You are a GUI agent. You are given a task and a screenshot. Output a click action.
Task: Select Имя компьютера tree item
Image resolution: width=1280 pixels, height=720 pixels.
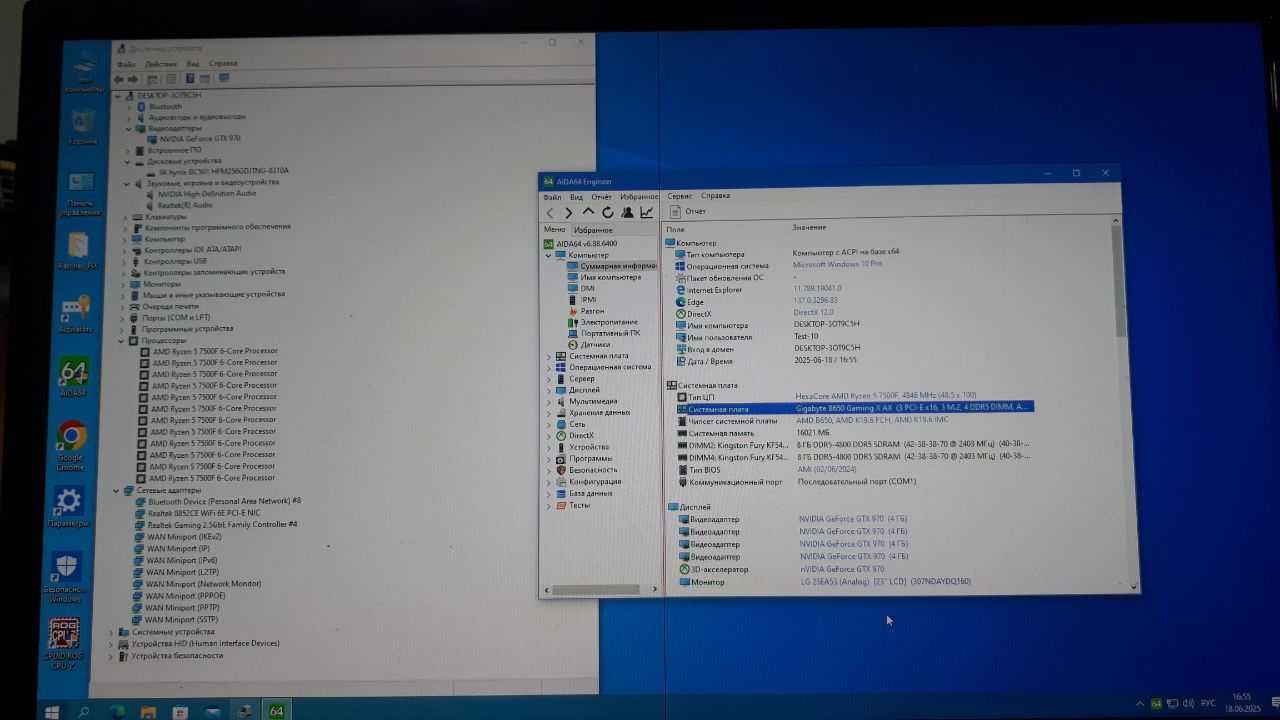coord(603,277)
